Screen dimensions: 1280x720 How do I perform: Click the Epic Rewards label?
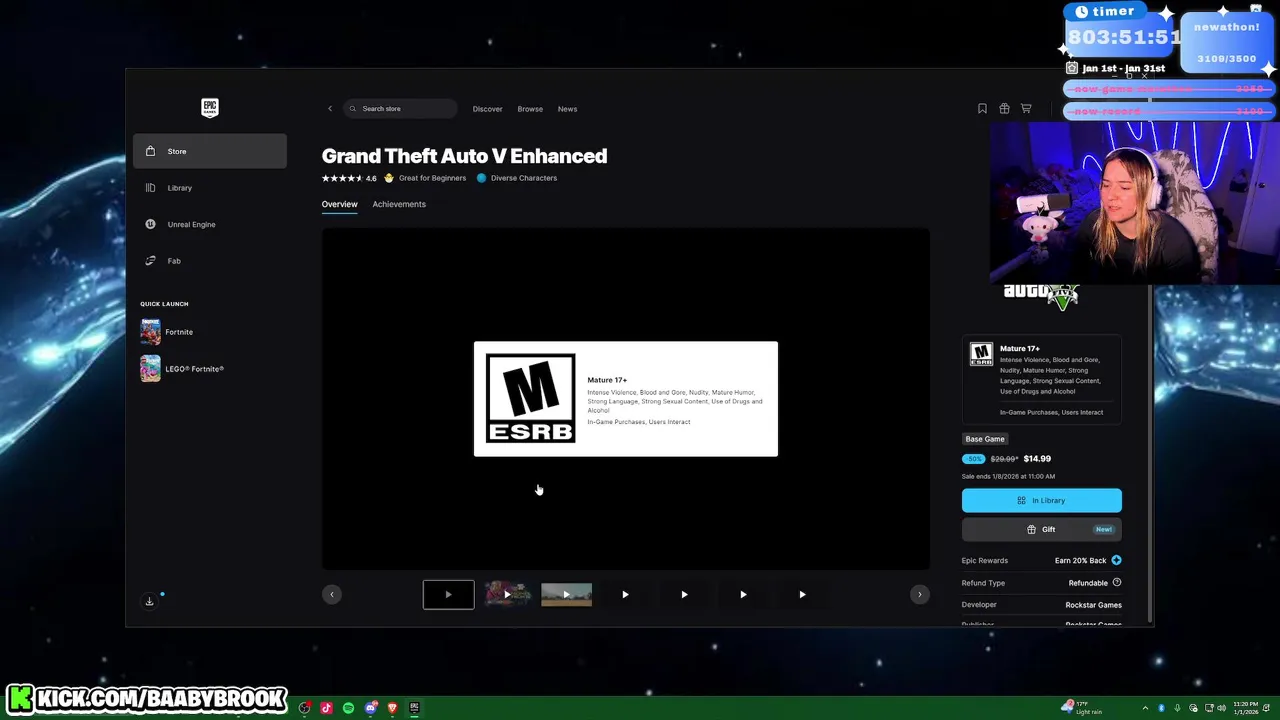tap(985, 561)
